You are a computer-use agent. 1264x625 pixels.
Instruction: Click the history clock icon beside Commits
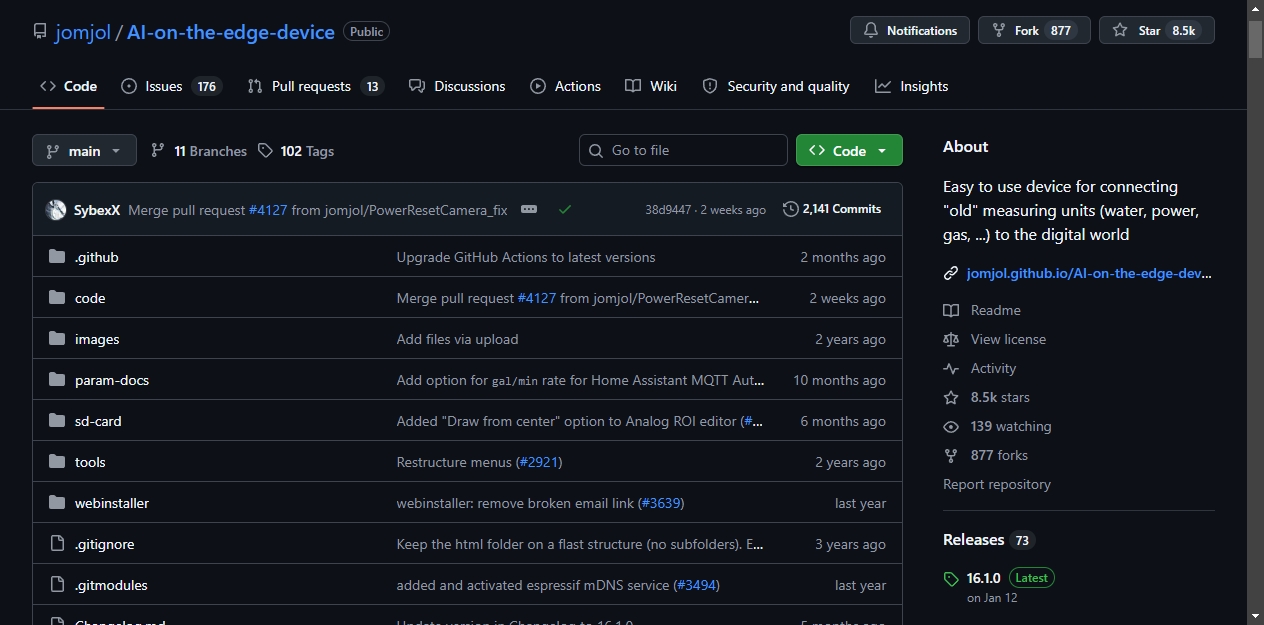click(791, 209)
